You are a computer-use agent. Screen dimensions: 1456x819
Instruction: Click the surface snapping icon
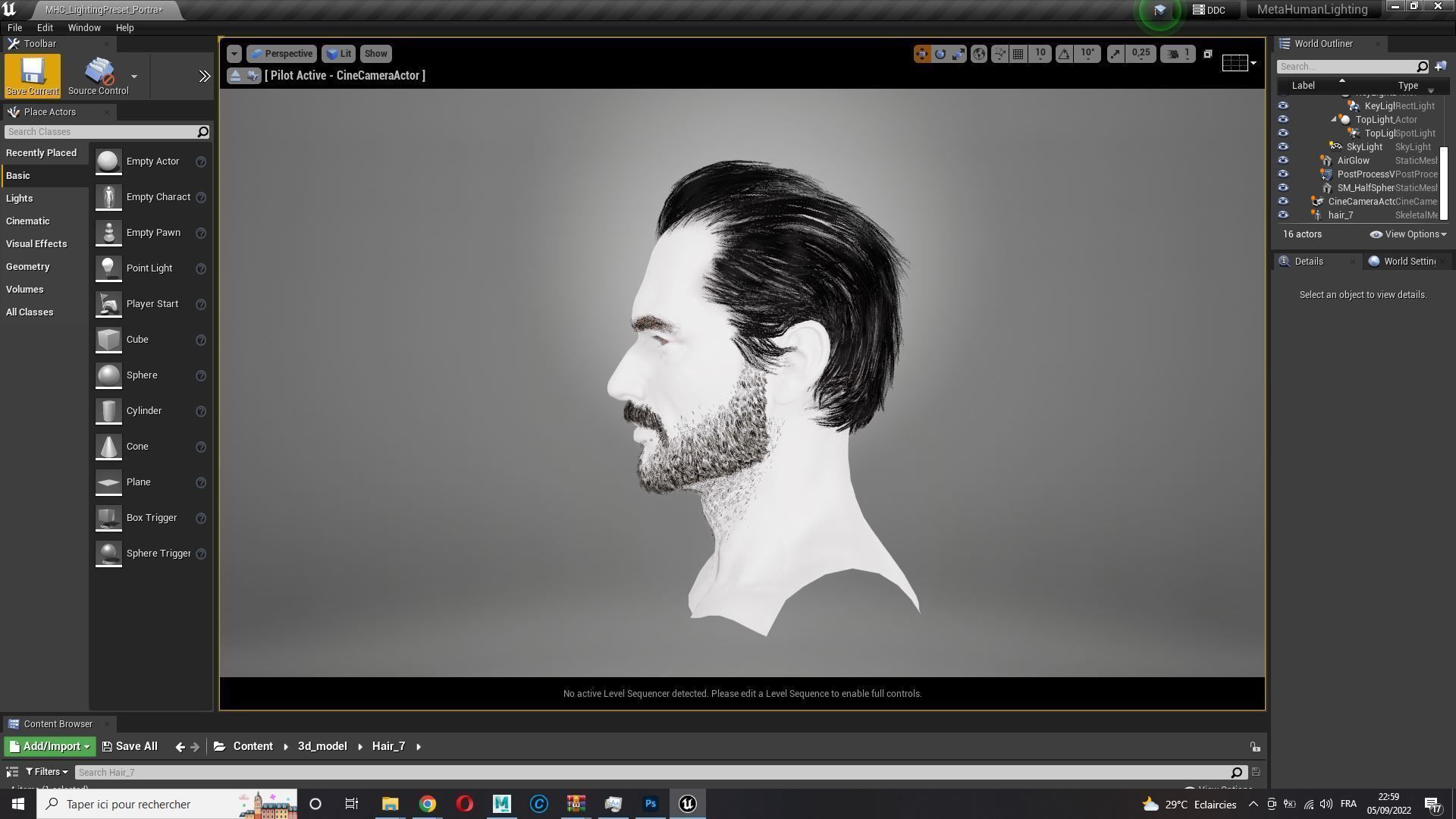(x=999, y=54)
